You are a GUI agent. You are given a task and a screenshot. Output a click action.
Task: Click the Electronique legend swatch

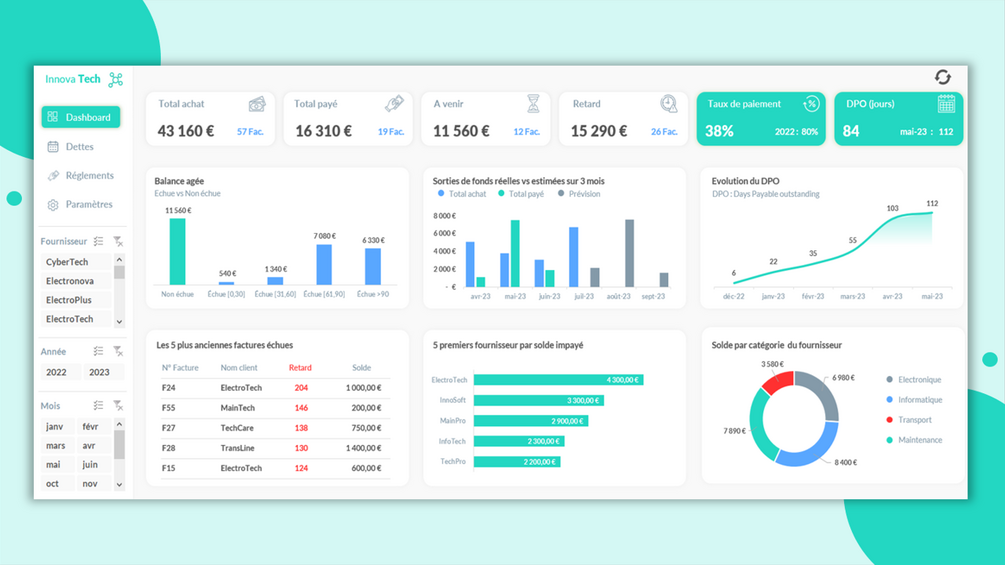889,380
